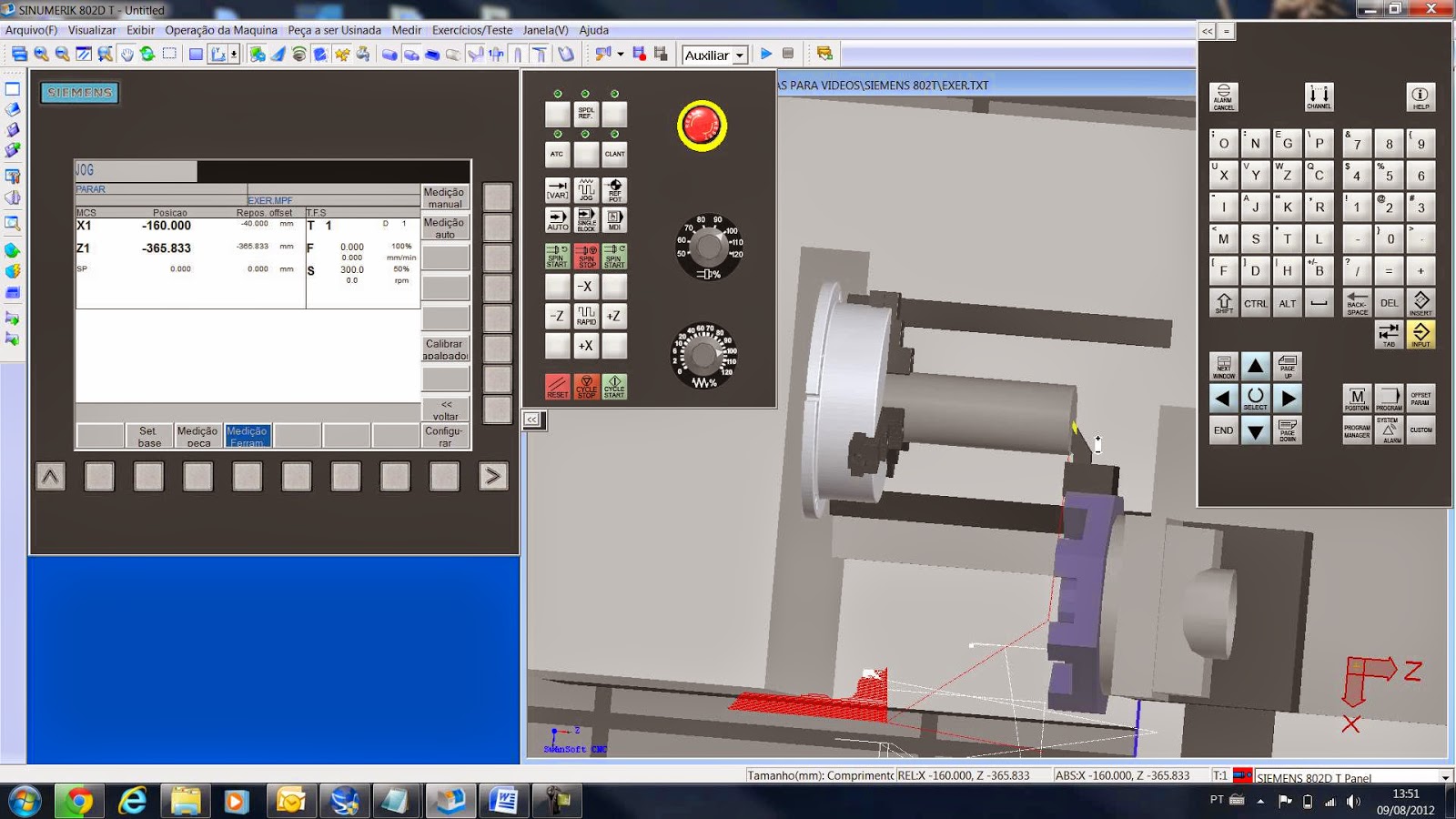The image size is (1456, 819).
Task: Click the HELP key on the keypad
Action: pyautogui.click(x=1421, y=97)
